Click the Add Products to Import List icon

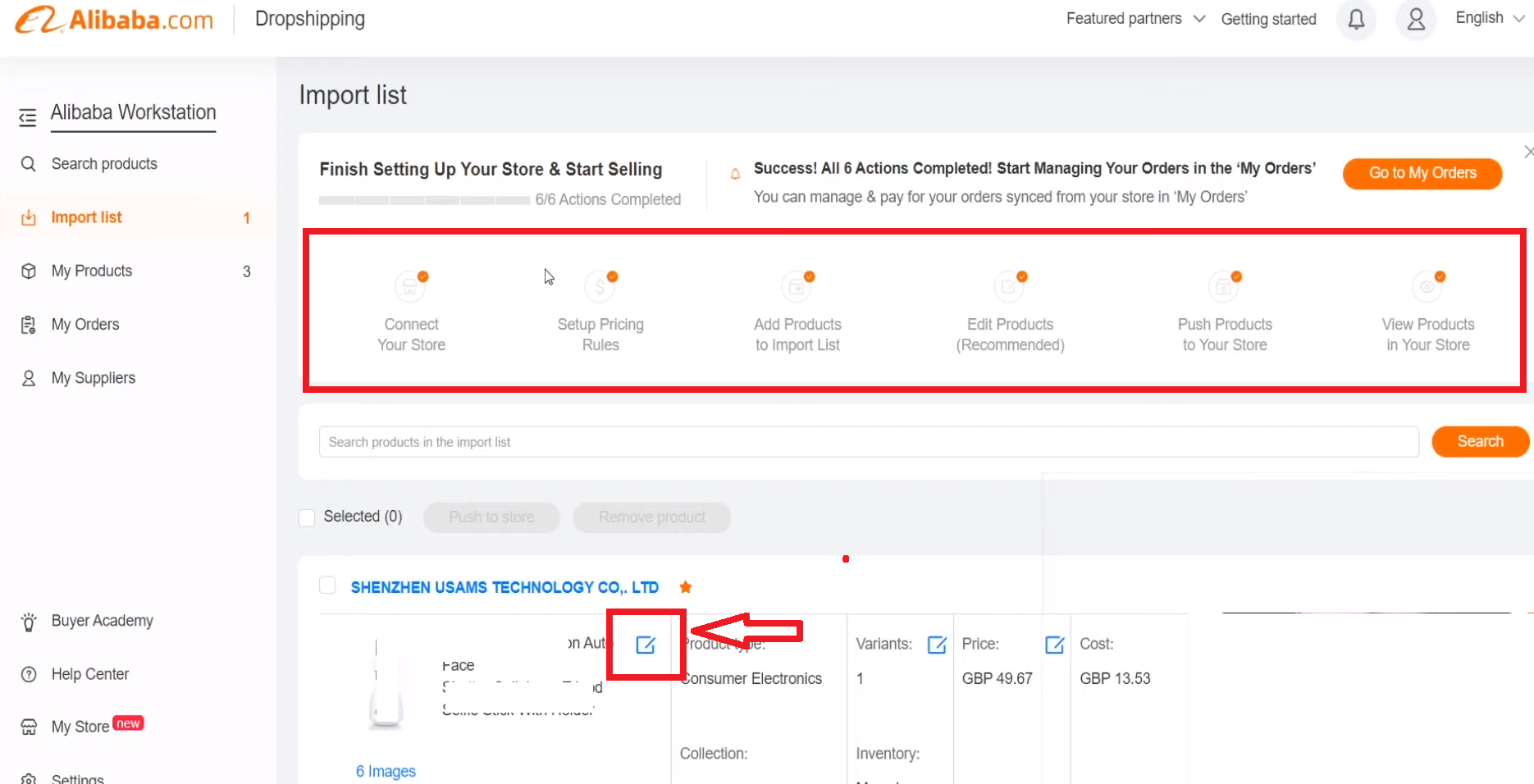(x=797, y=286)
